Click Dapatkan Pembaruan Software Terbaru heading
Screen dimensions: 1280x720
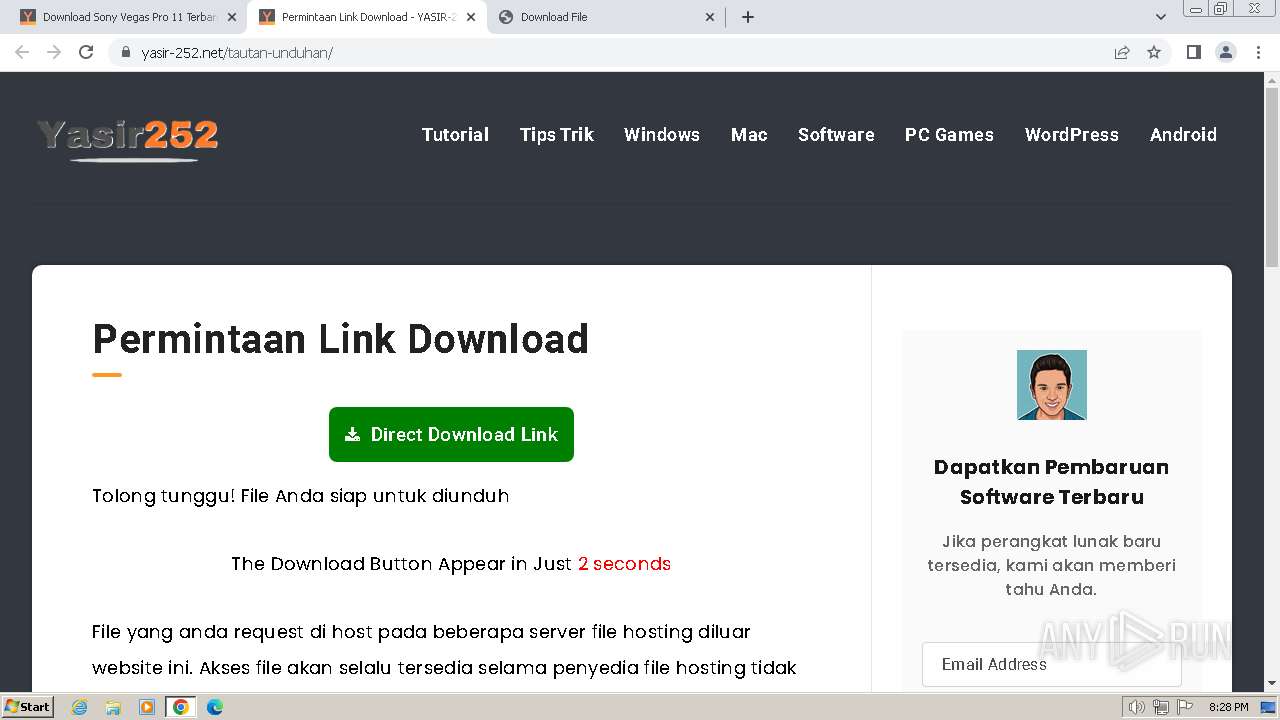click(x=1052, y=482)
